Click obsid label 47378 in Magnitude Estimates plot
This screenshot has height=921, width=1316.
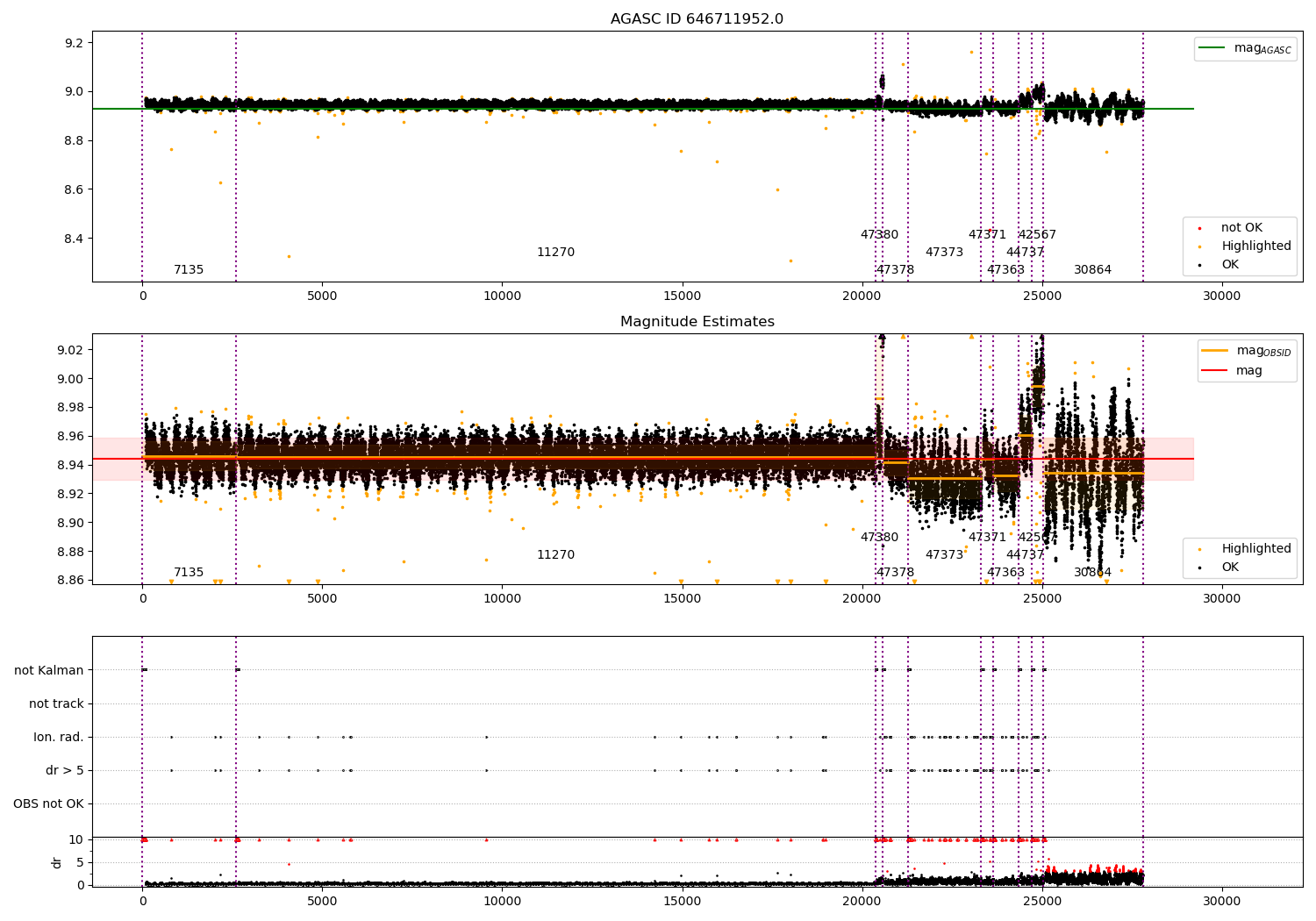click(895, 573)
